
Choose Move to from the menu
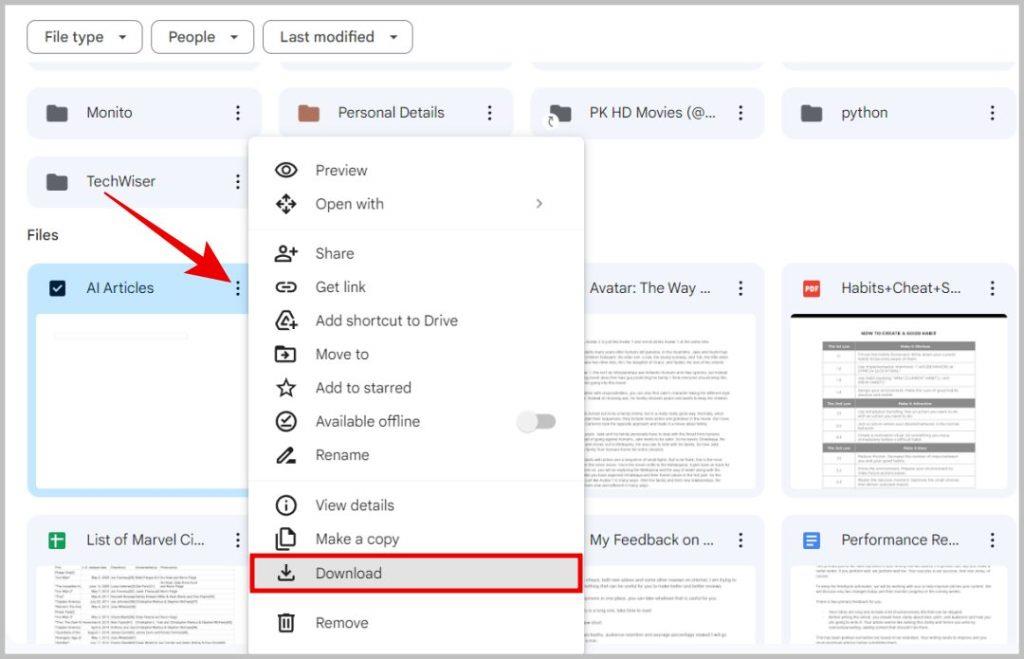click(x=416, y=354)
